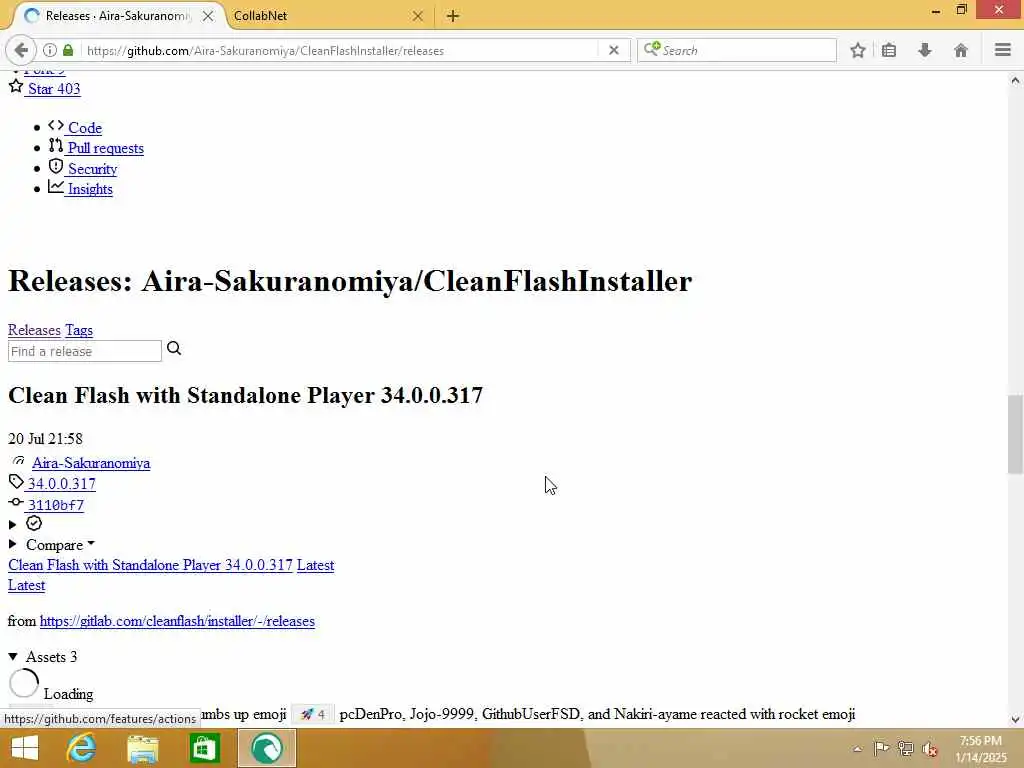This screenshot has height=768, width=1024.
Task: Click the scrollbar down arrow
Action: 1015,720
